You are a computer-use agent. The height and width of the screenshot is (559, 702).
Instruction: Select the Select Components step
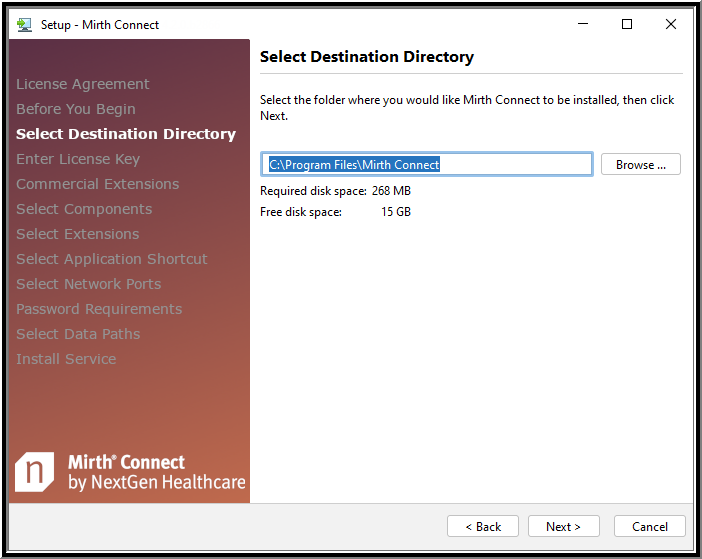(84, 209)
